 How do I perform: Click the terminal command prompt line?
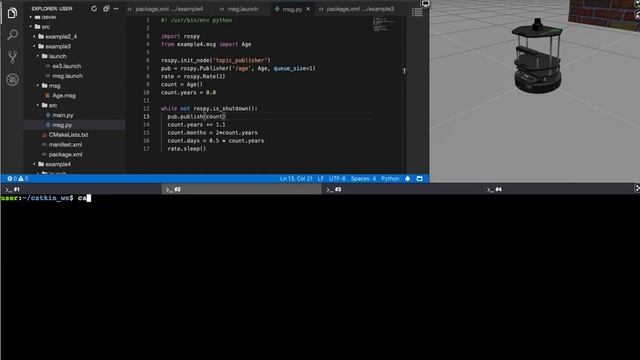click(x=46, y=198)
